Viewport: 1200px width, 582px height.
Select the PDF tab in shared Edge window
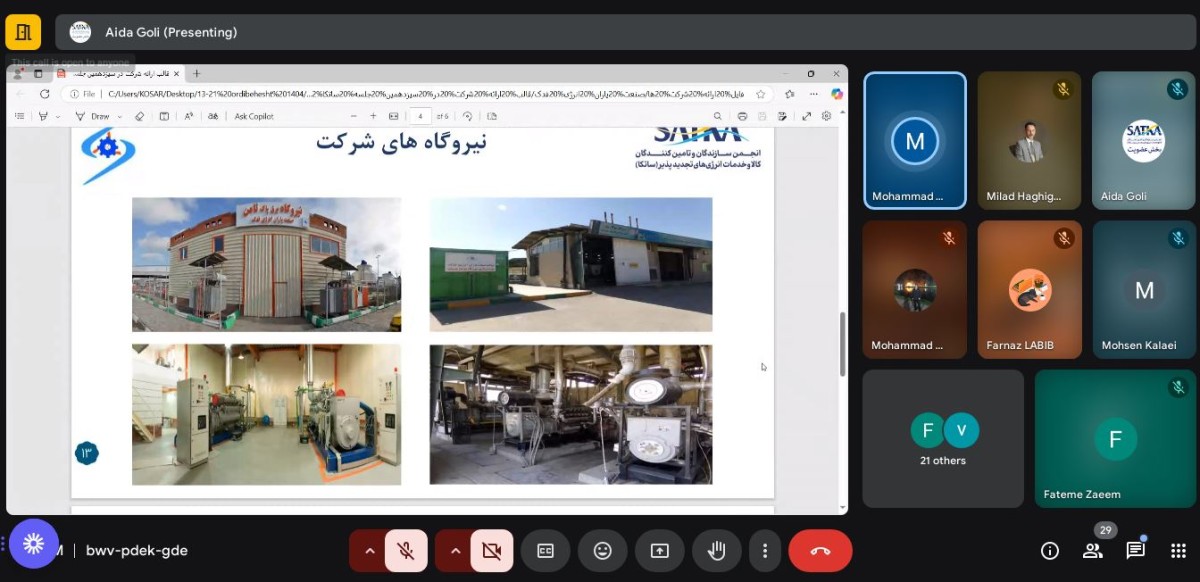pos(117,73)
